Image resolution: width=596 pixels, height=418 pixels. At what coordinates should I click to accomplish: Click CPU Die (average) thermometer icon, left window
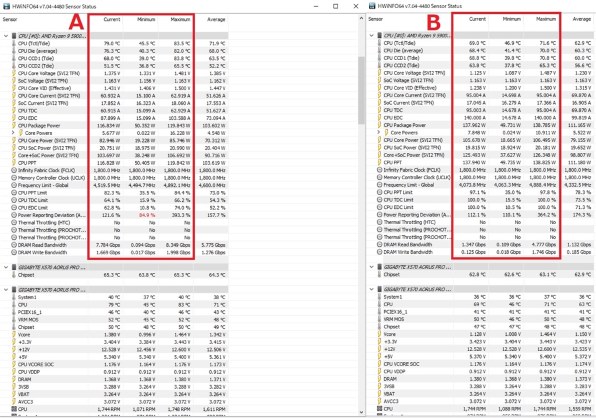click(14, 51)
